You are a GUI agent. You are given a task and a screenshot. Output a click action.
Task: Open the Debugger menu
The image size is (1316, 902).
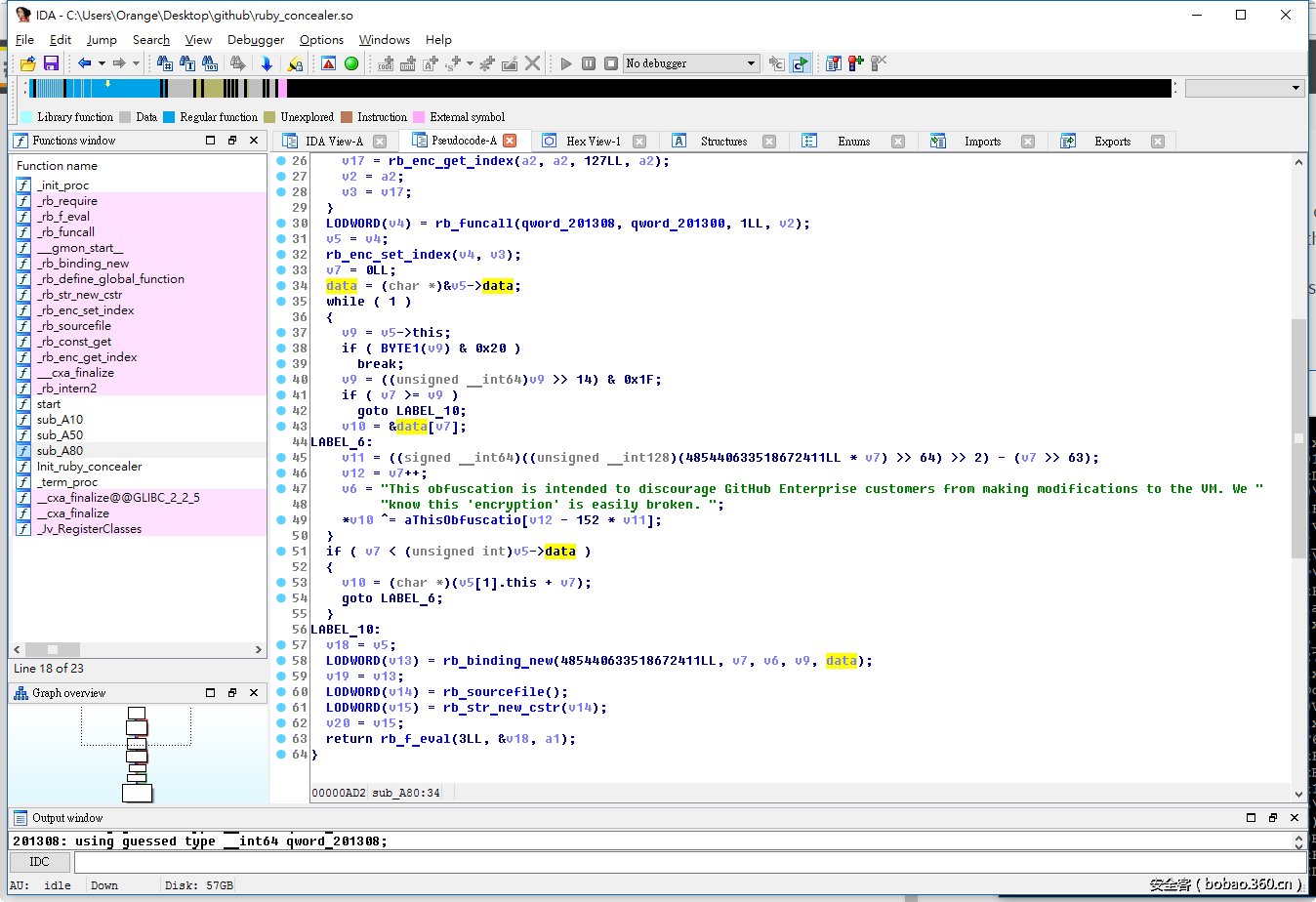(x=255, y=40)
